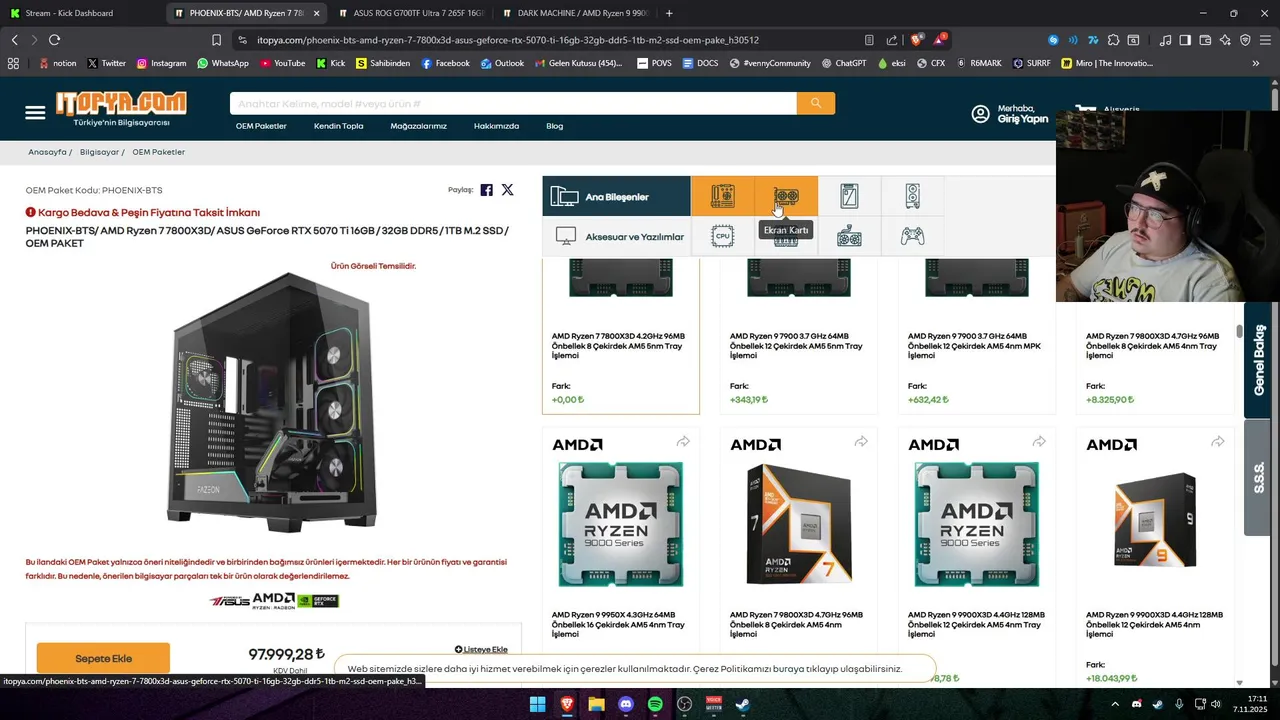1280x720 pixels.
Task: Share the product on Facebook
Action: point(487,190)
